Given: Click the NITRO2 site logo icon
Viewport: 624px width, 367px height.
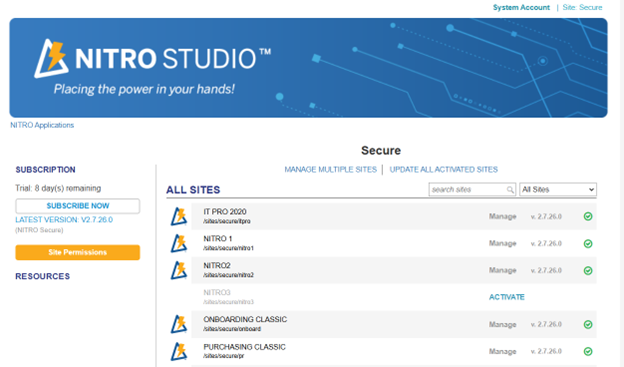Looking at the screenshot, I should pyautogui.click(x=179, y=270).
